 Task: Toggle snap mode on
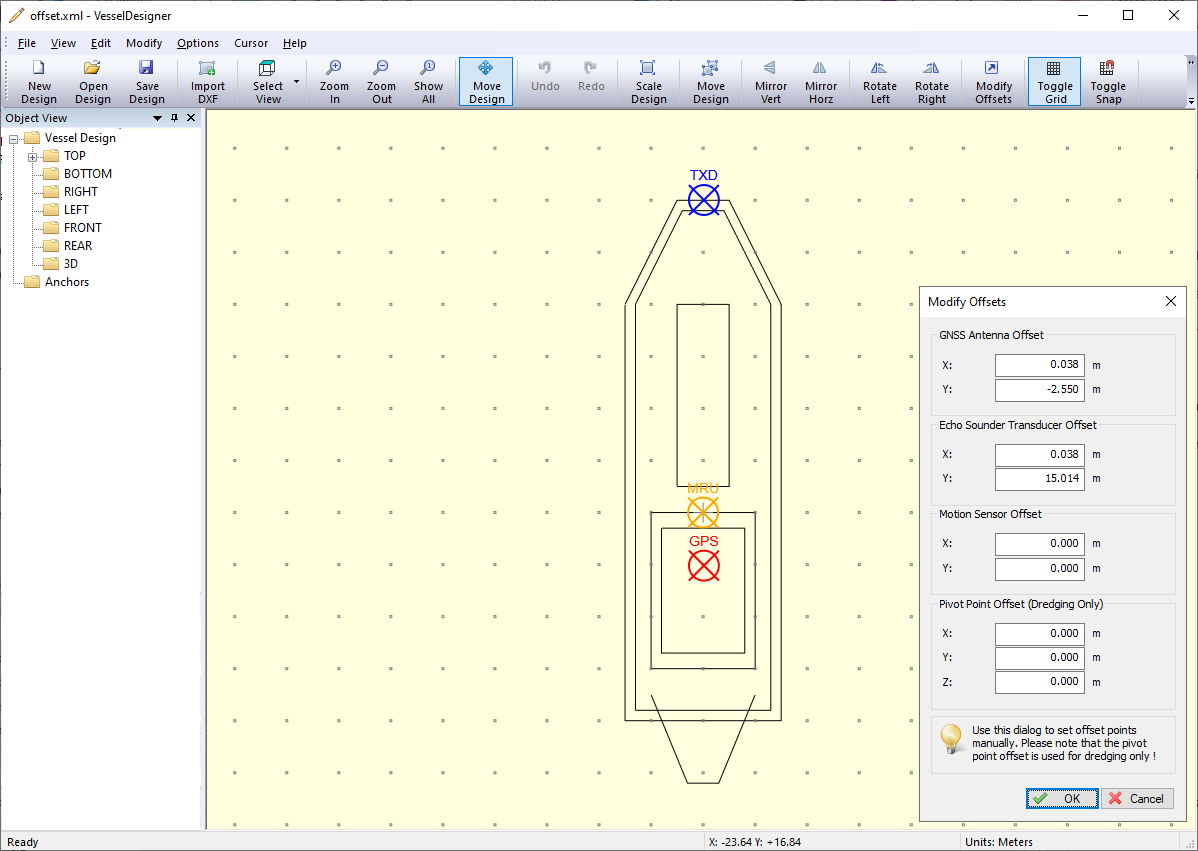point(1107,81)
